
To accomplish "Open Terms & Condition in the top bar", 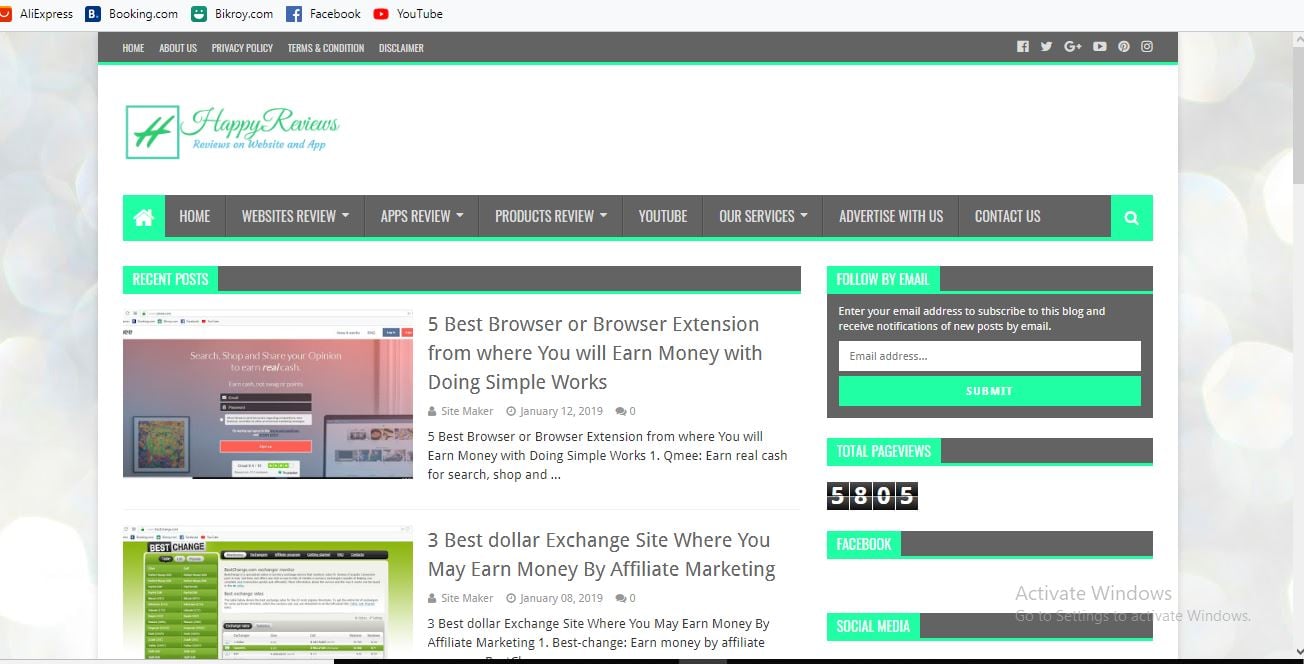I will coord(326,48).
